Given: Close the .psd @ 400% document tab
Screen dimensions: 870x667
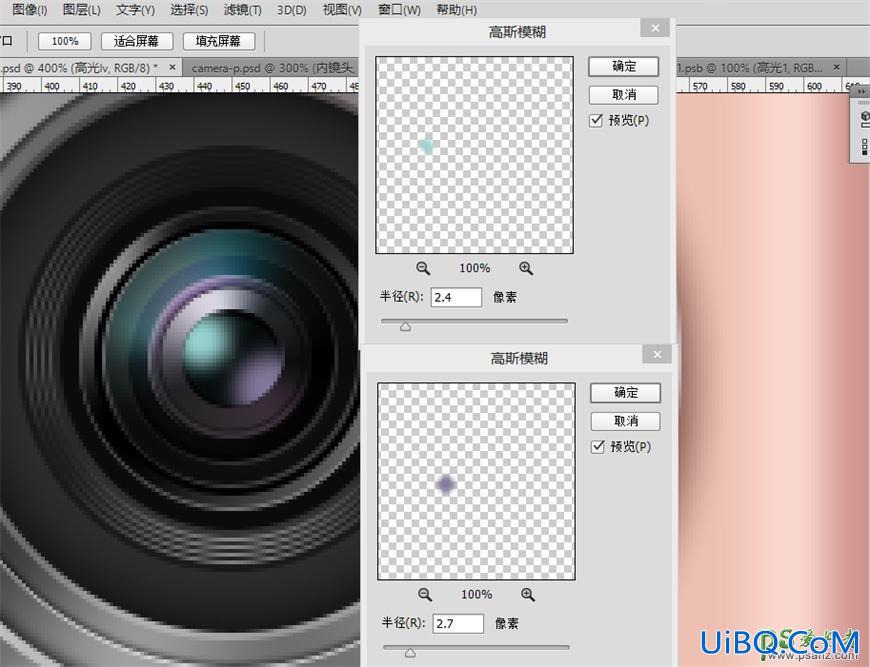Looking at the screenshot, I should point(173,67).
